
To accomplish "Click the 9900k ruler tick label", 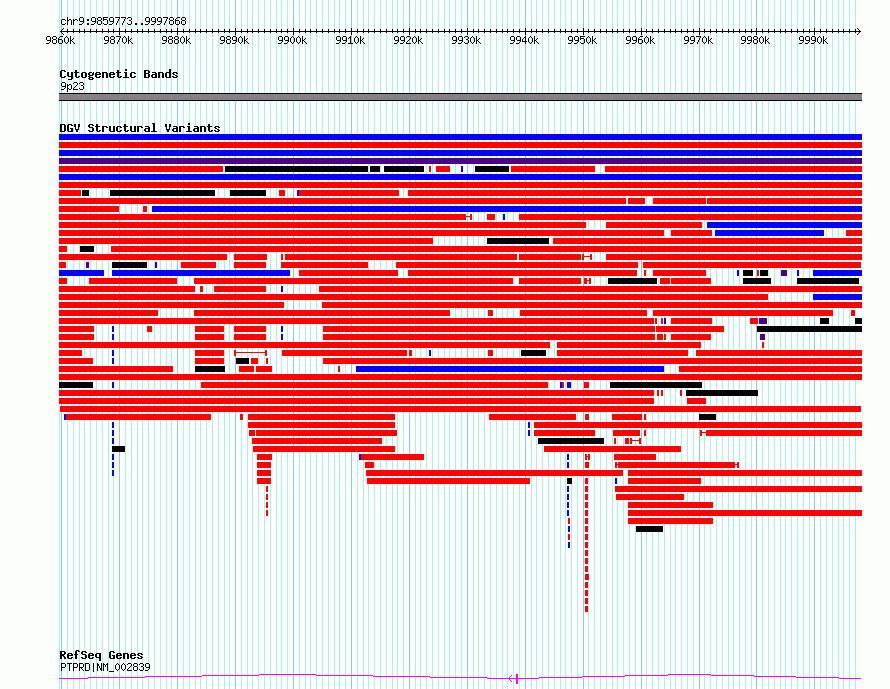I will 292,40.
